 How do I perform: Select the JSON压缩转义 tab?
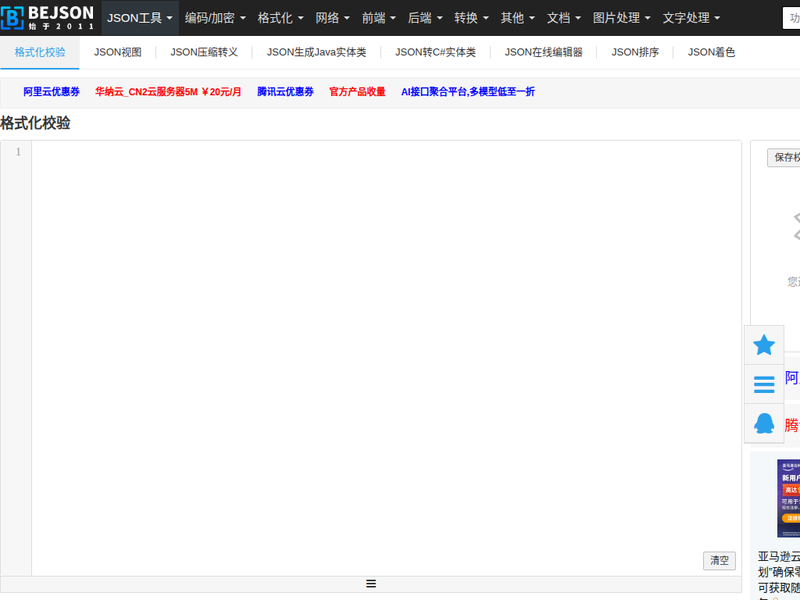(204, 52)
